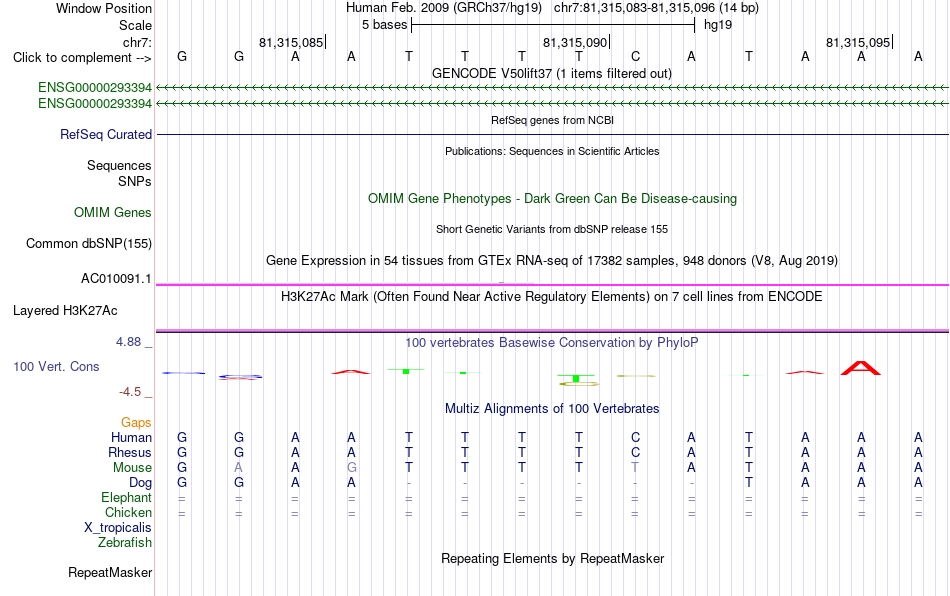This screenshot has height=596, width=950.
Task: Click the Chicken alignment row label
Action: click(x=128, y=512)
